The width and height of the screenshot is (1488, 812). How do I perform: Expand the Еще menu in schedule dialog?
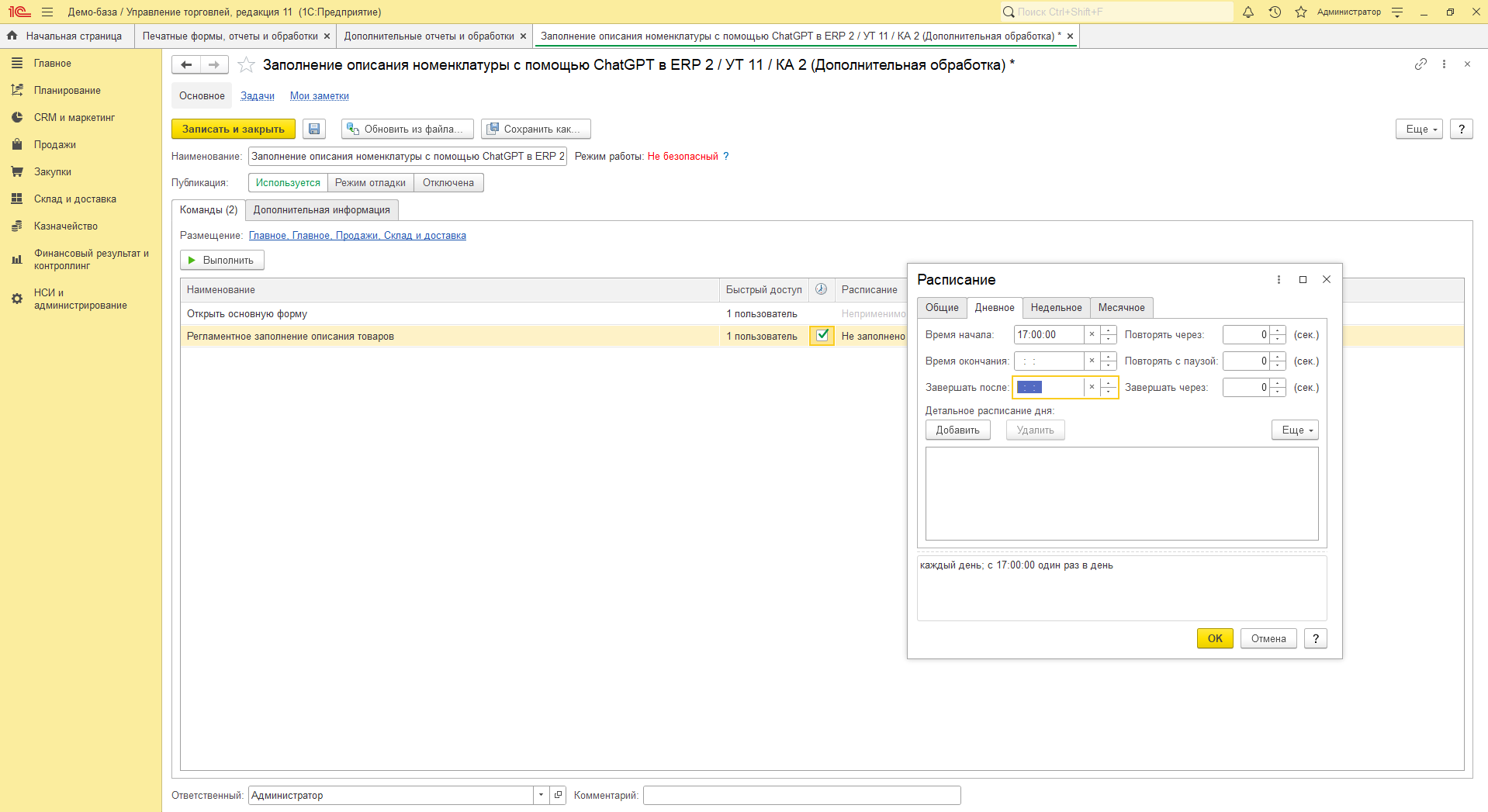click(x=1295, y=430)
